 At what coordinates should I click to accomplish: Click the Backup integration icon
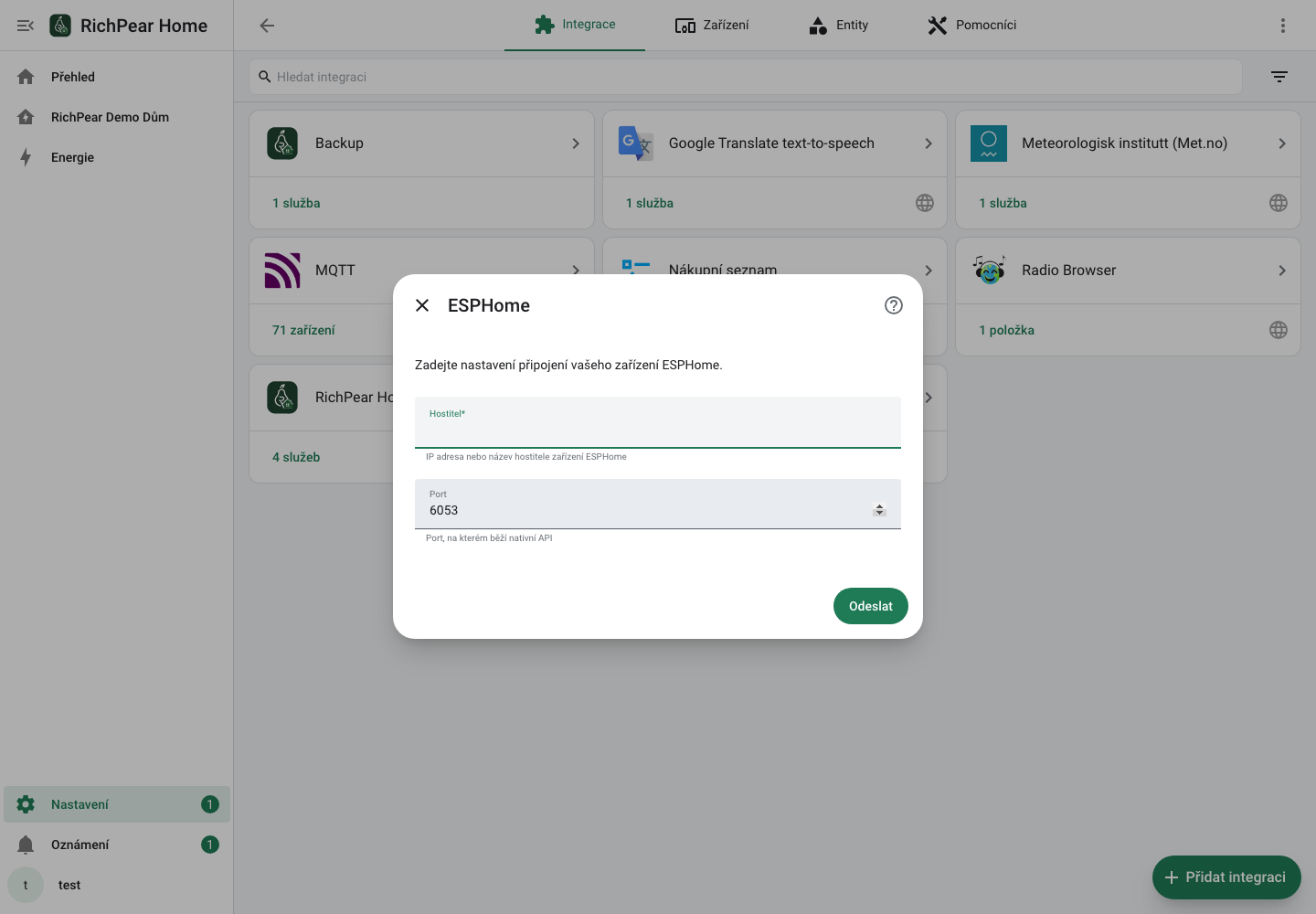(x=282, y=143)
